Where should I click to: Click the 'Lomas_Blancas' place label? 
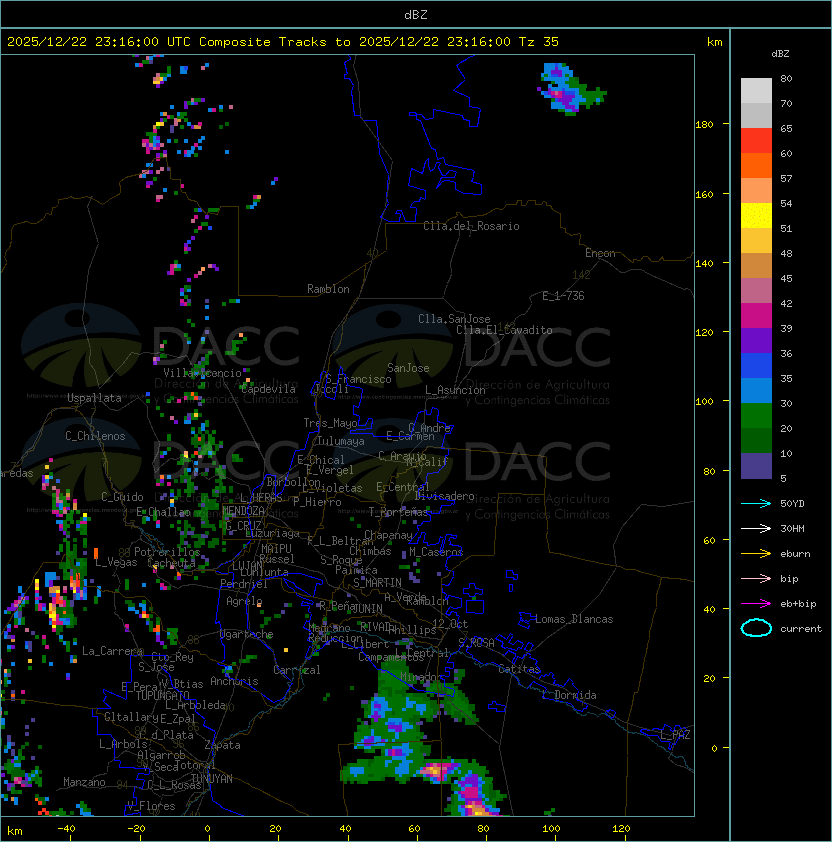pyautogui.click(x=574, y=619)
